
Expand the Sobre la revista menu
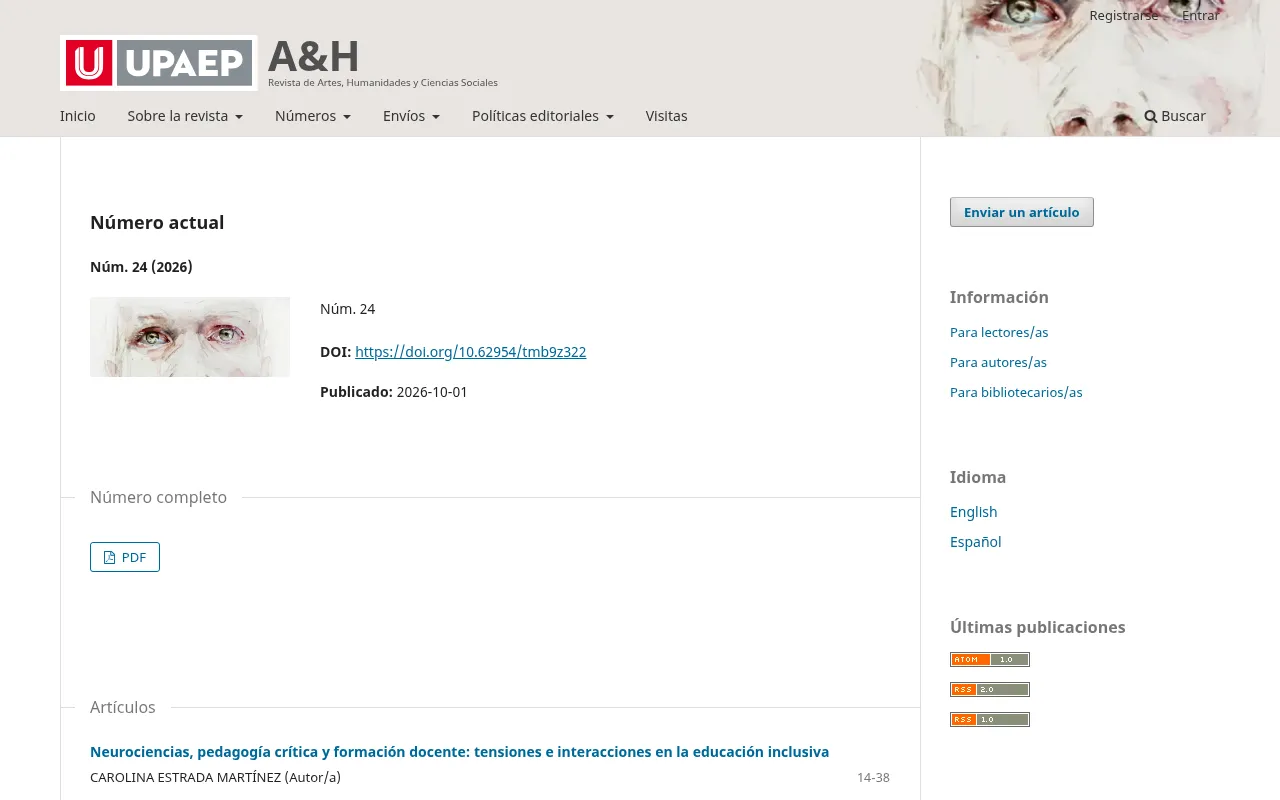click(185, 116)
